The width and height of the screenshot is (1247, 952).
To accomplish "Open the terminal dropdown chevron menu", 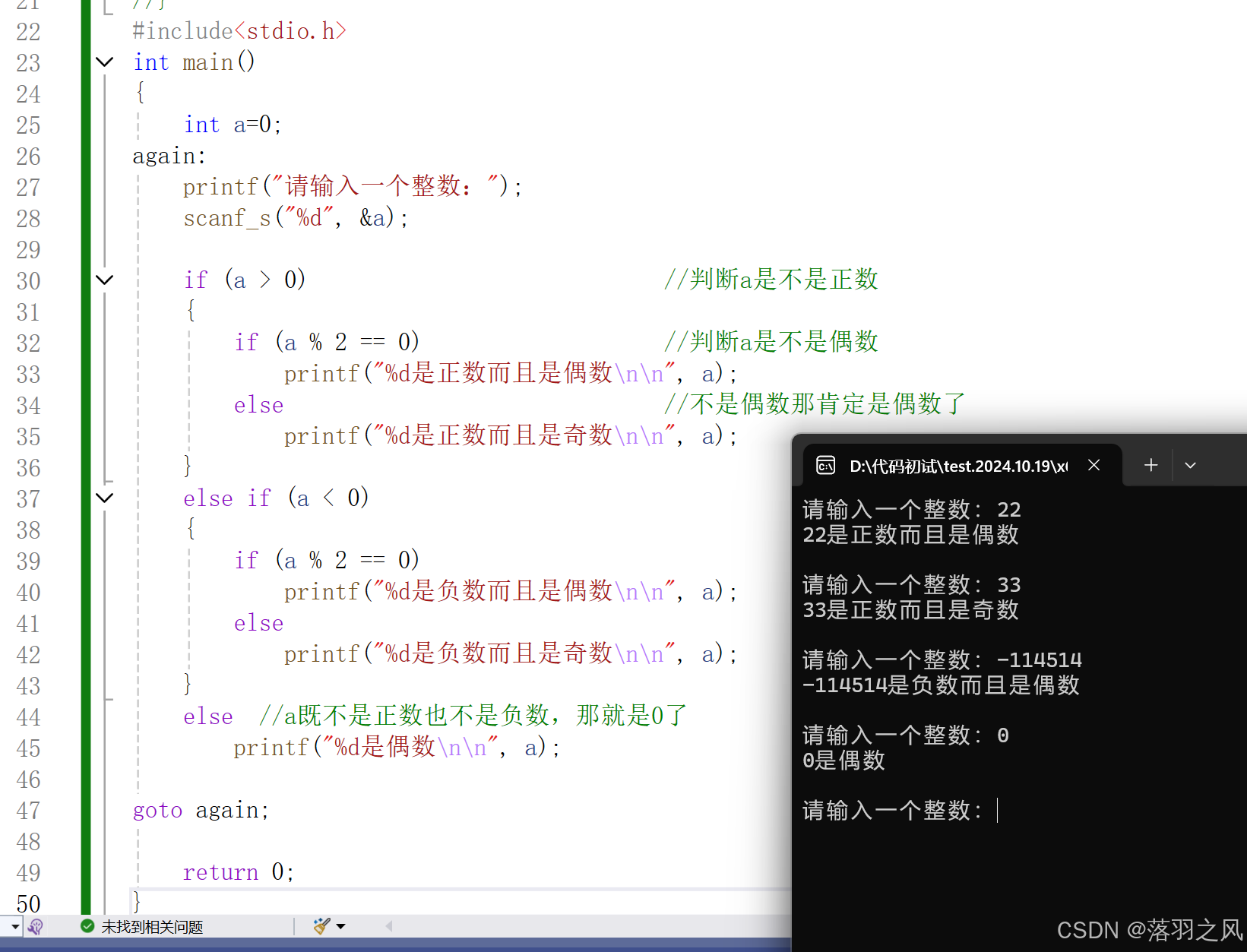I will [1190, 464].
